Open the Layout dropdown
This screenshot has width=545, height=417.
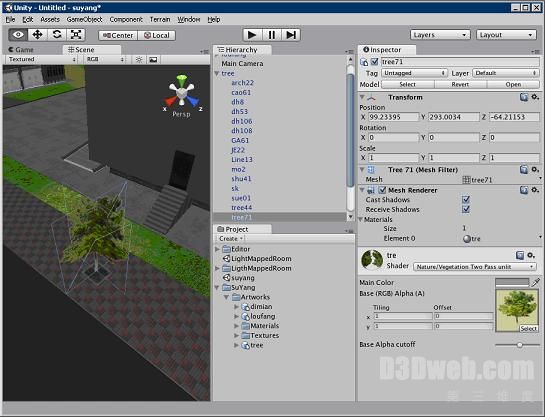(x=506, y=35)
